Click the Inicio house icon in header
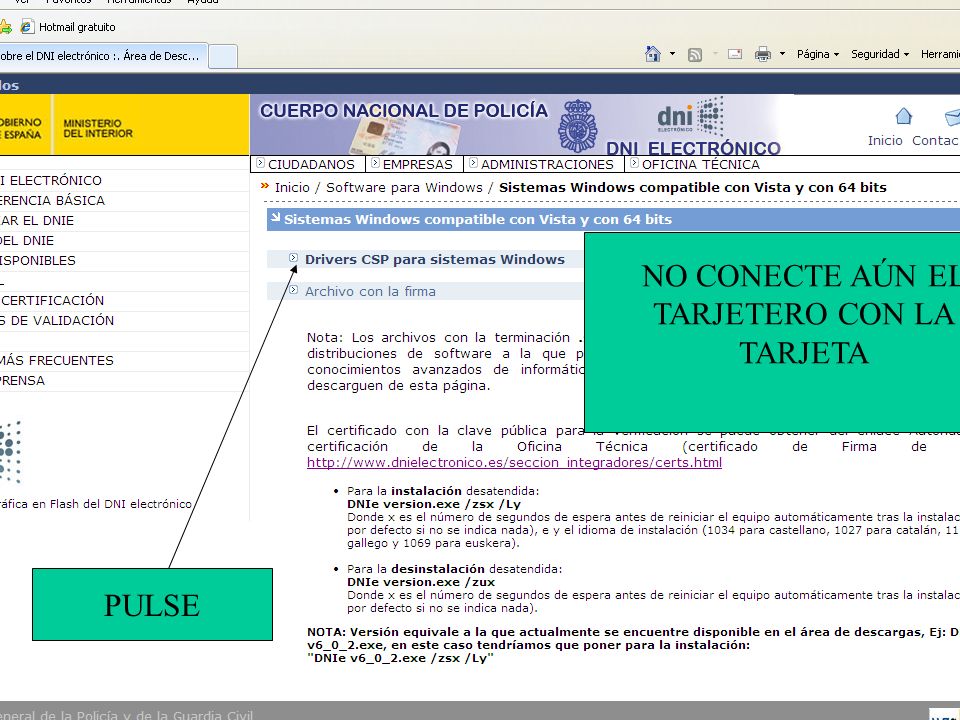This screenshot has width=960, height=720. coord(904,116)
